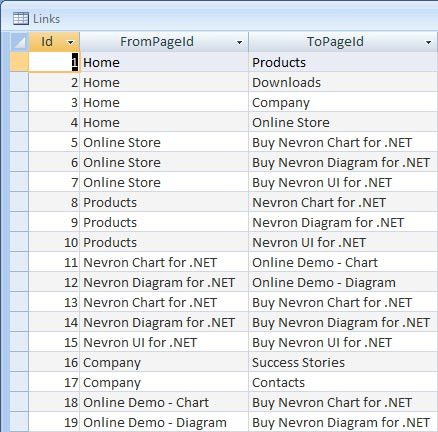Image resolution: width=438 pixels, height=432 pixels.
Task: Click Id cell with value 1
Action: [54, 62]
